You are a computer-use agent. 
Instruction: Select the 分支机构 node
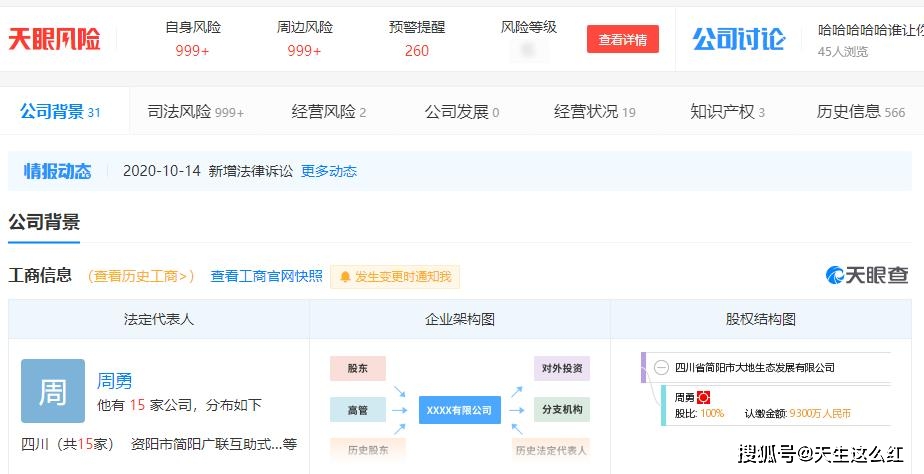click(562, 410)
